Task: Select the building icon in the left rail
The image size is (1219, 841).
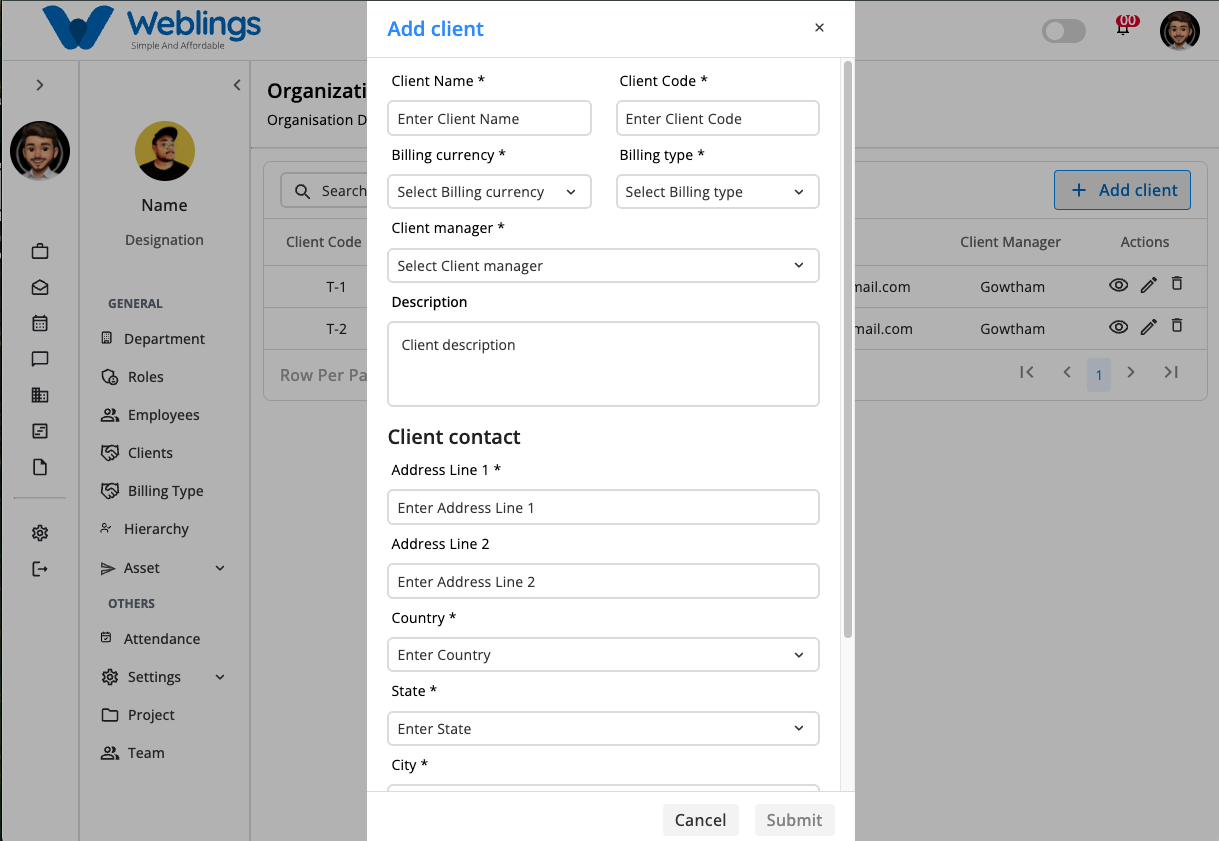Action: tap(40, 395)
